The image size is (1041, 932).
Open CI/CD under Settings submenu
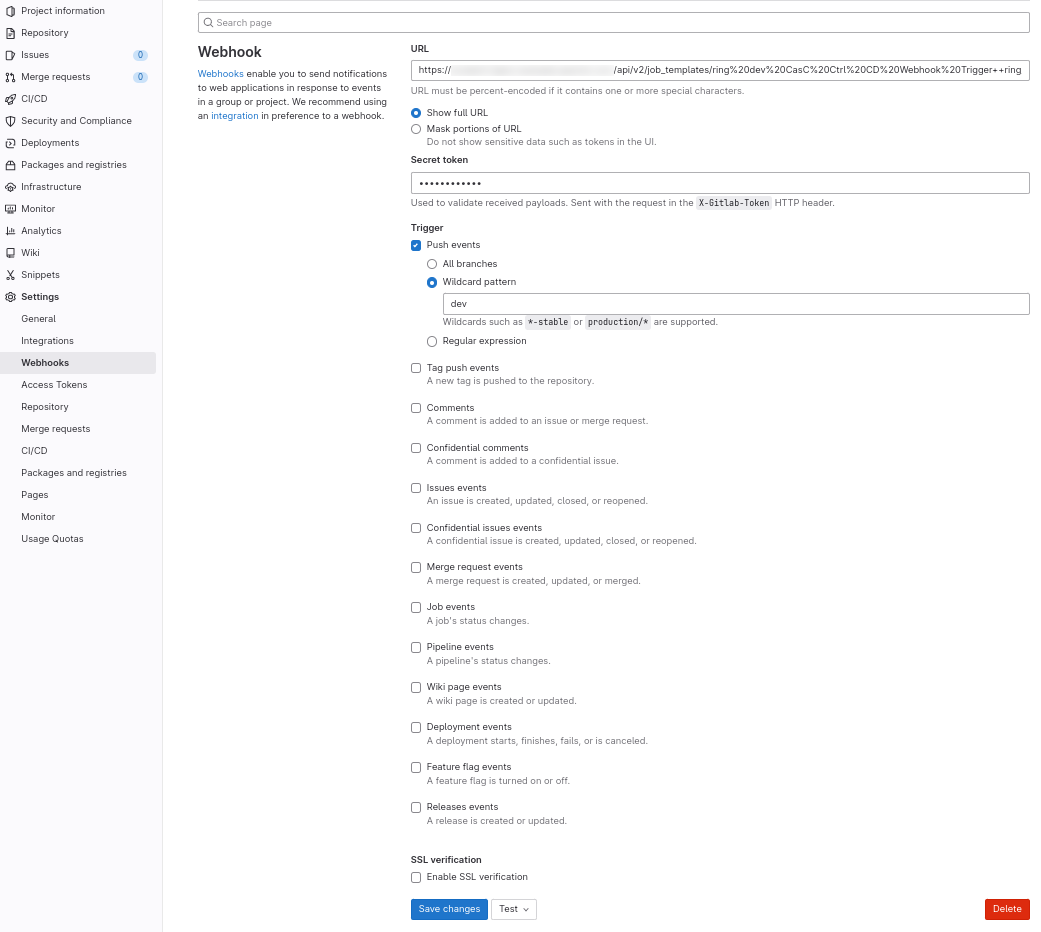point(34,450)
